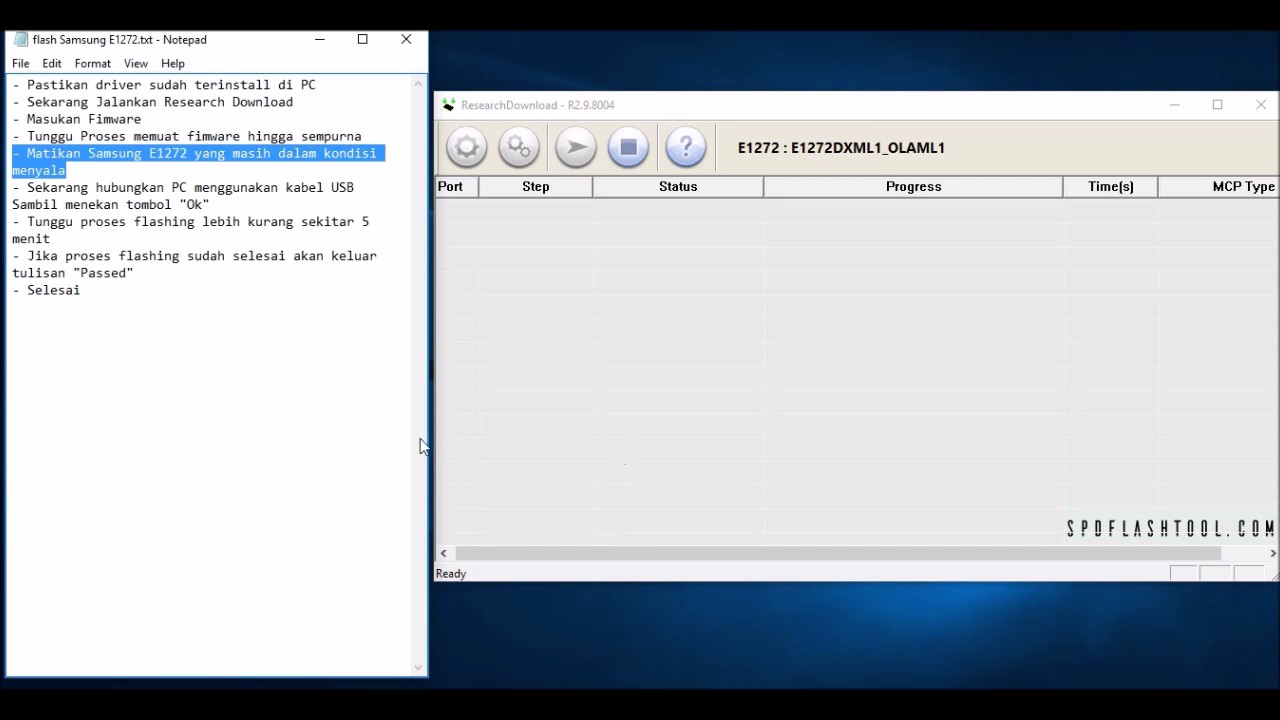Image resolution: width=1280 pixels, height=720 pixels.
Task: Click the left scroll arrow in ResearchDownload
Action: click(444, 553)
